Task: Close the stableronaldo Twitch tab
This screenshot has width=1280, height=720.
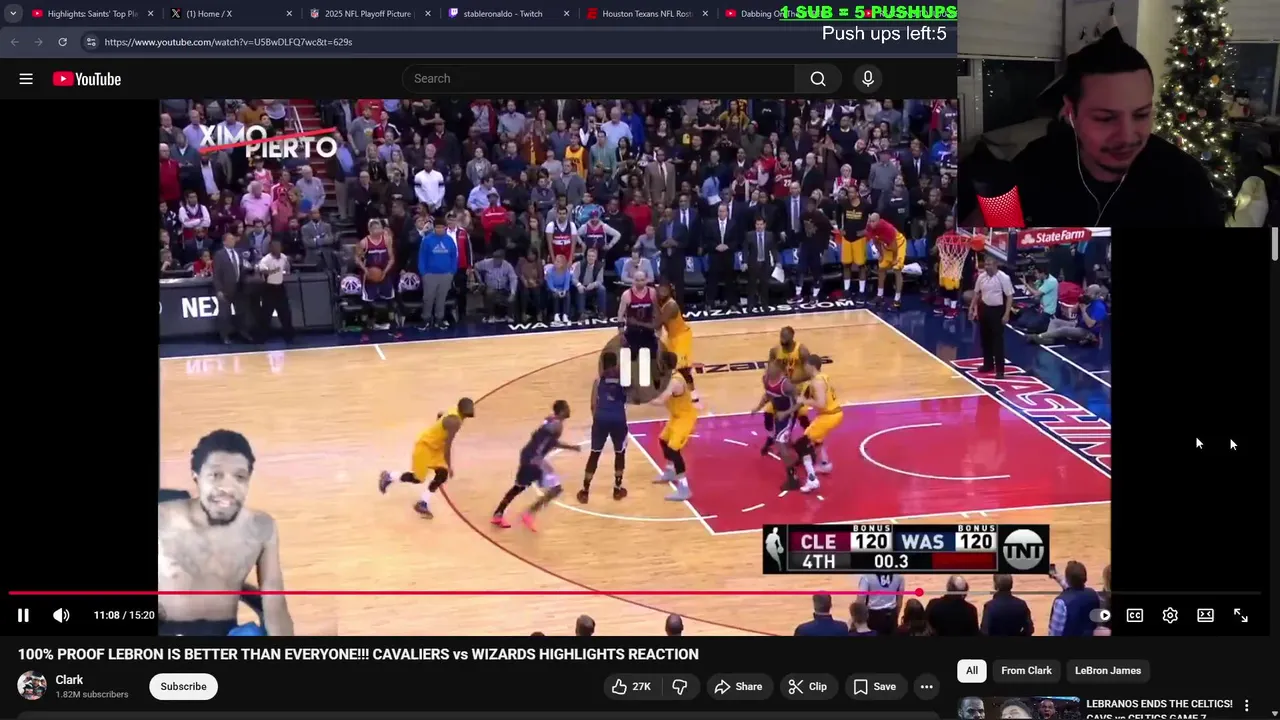Action: 566,14
